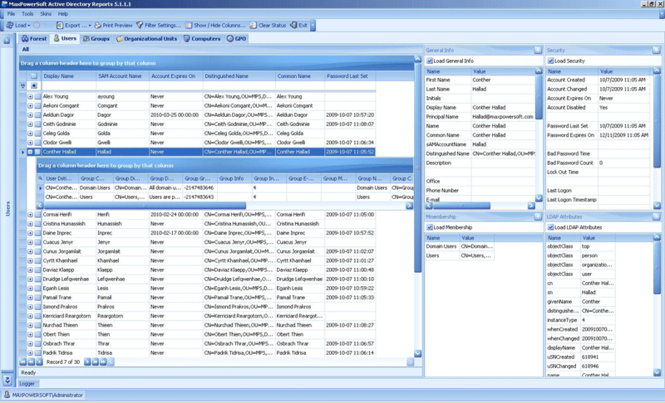Collapse the Conther Hallad row

30,152
